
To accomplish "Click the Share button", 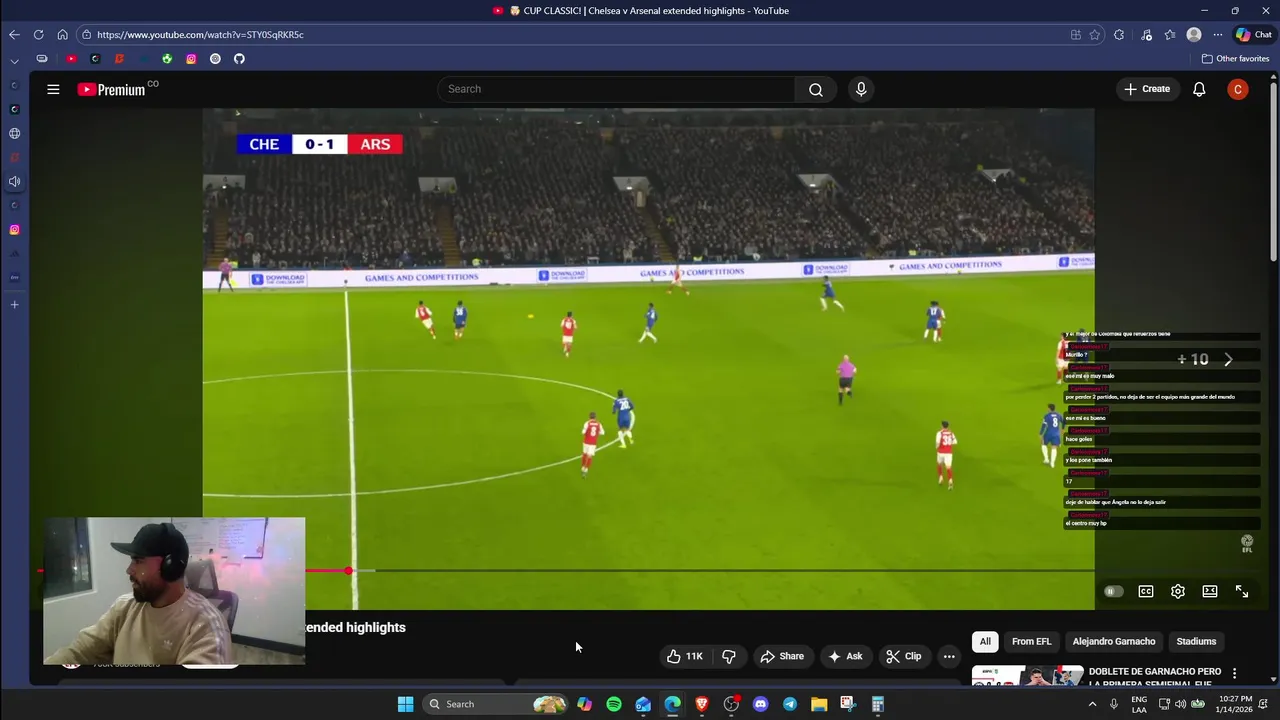I will tap(782, 656).
